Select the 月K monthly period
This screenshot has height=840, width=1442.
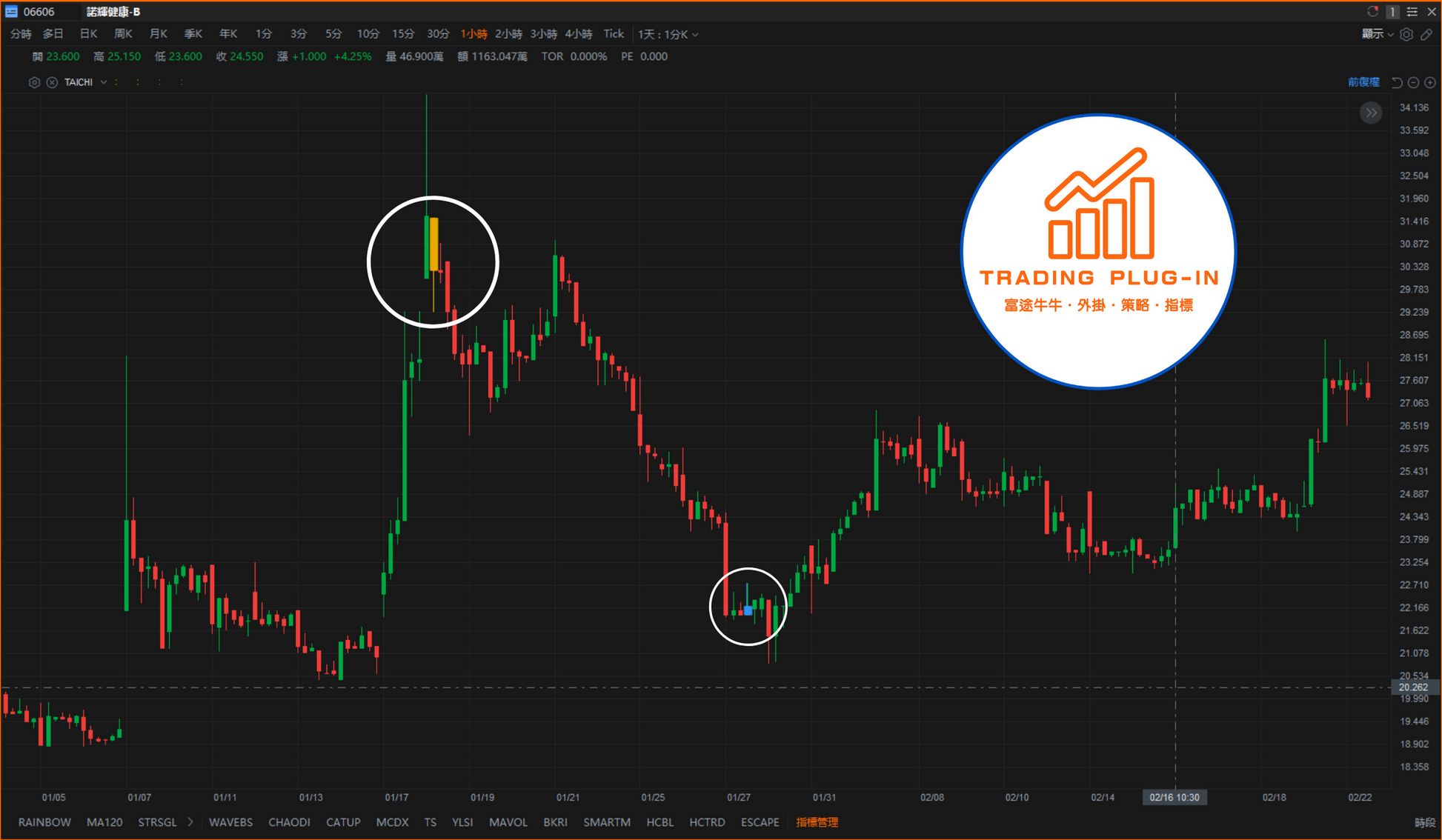159,34
